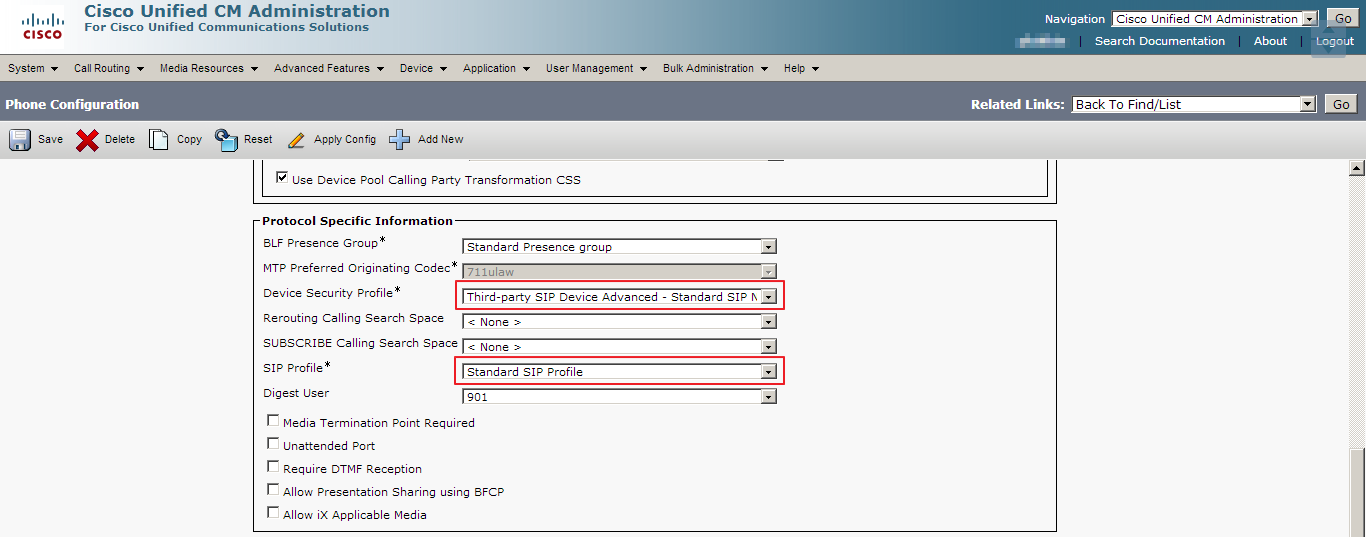The width and height of the screenshot is (1366, 537).
Task: Click the Protocol Specific Information heading
Action: pos(357,221)
